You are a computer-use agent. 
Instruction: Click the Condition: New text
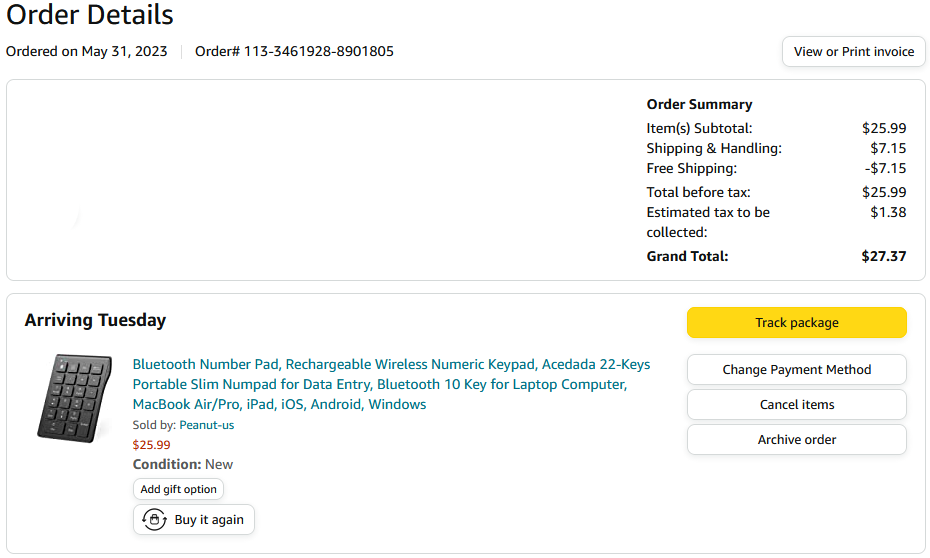click(x=183, y=464)
